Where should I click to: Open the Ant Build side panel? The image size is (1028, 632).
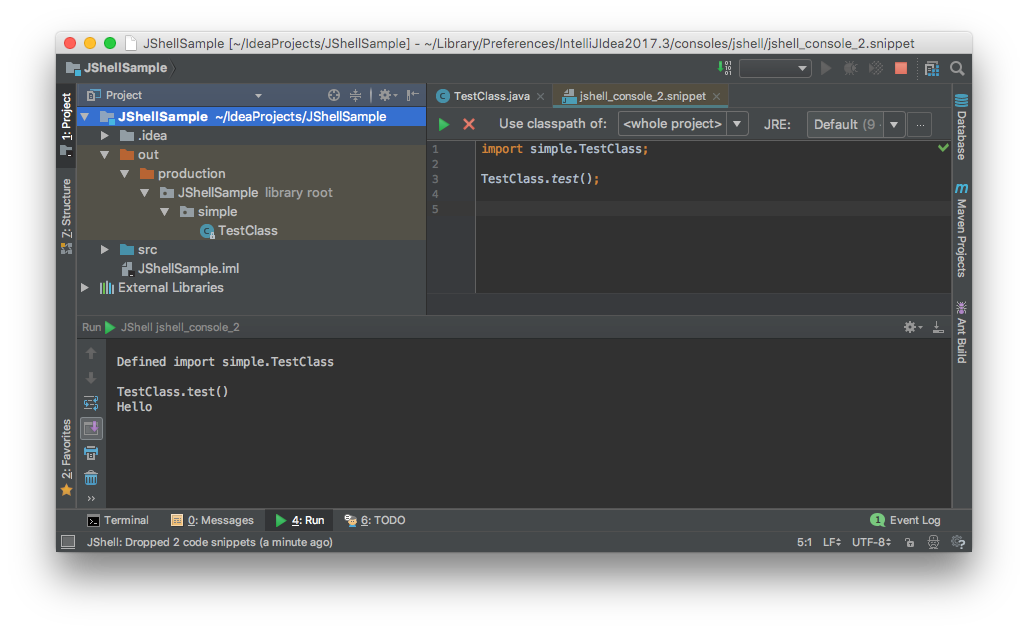click(x=961, y=332)
